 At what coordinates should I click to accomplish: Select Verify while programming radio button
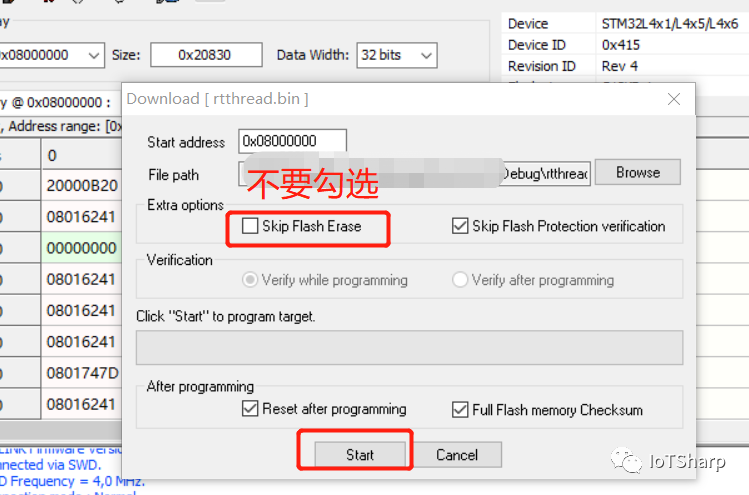click(250, 280)
